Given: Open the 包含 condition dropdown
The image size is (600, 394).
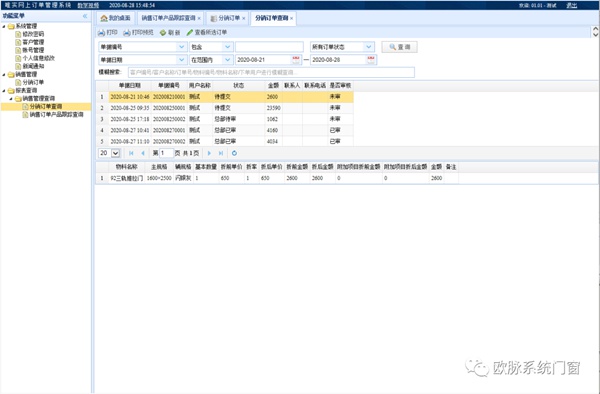Looking at the screenshot, I should 228,47.
